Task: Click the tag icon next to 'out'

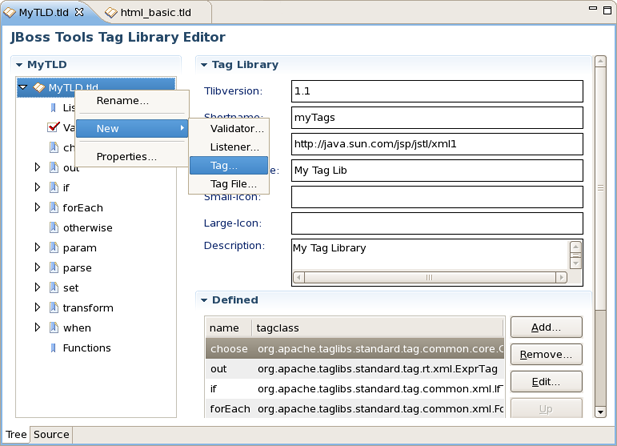Action: click(54, 167)
